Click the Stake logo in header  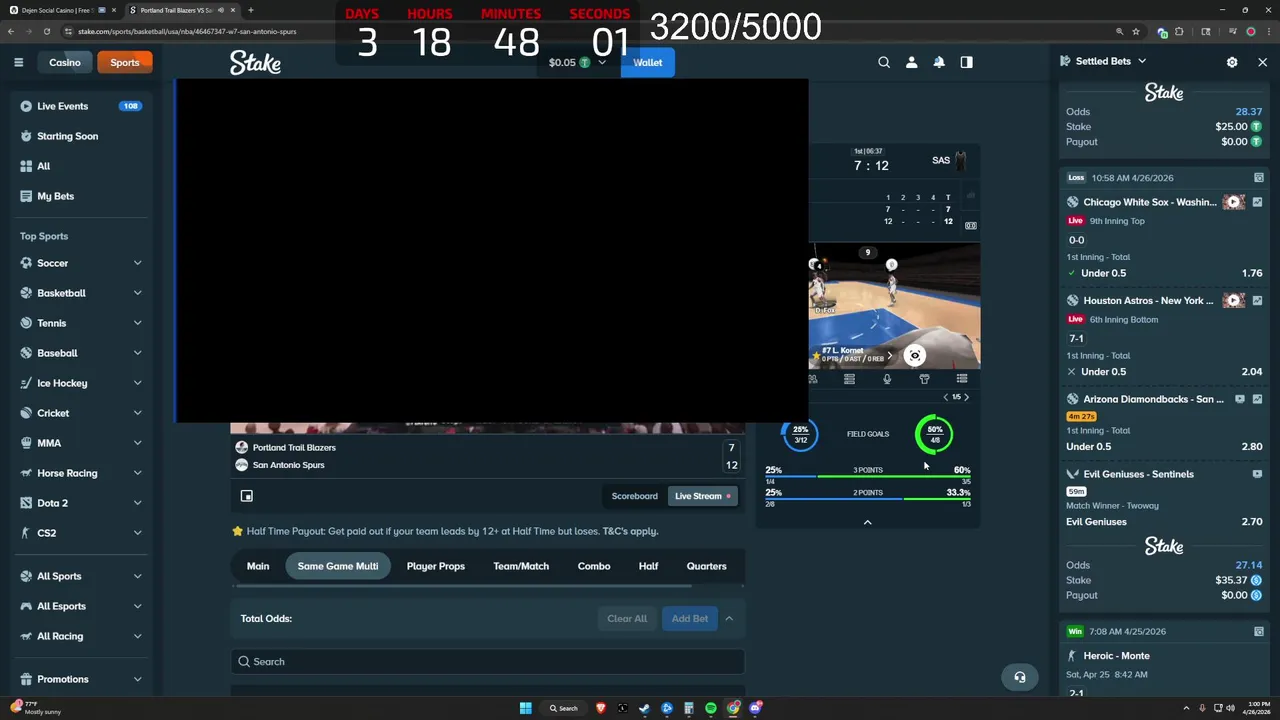pos(255,62)
